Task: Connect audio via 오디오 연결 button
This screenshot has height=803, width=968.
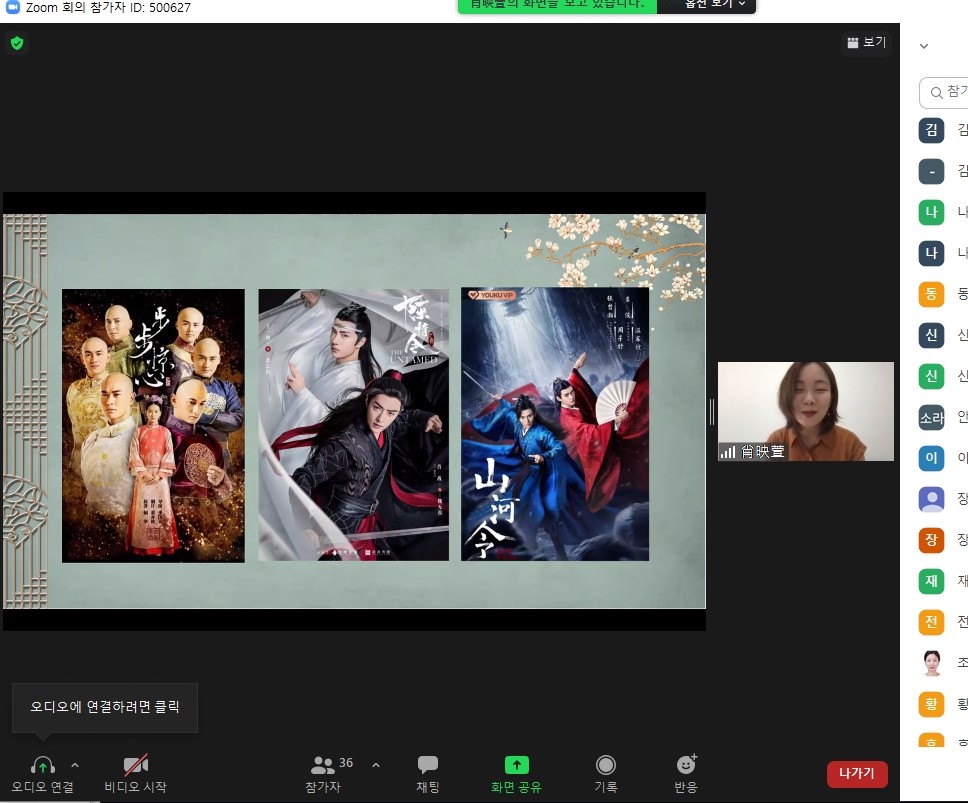Action: click(x=42, y=774)
